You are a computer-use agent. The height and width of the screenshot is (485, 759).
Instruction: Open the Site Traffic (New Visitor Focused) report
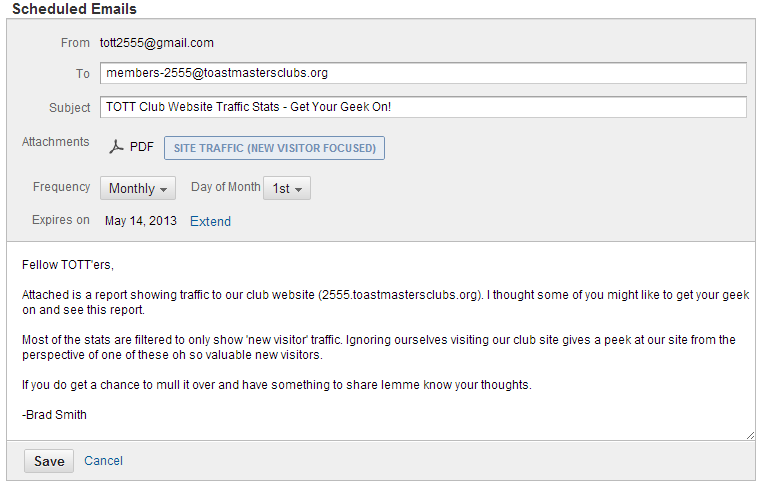[274, 148]
